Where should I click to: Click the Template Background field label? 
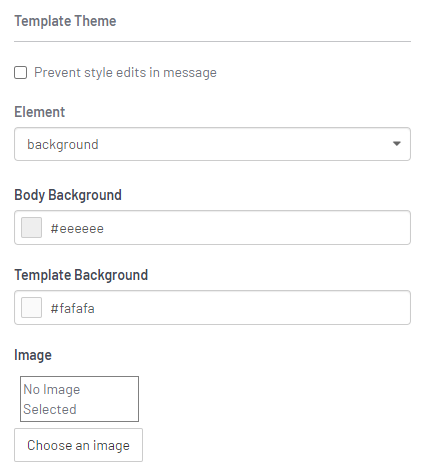[x=81, y=275]
